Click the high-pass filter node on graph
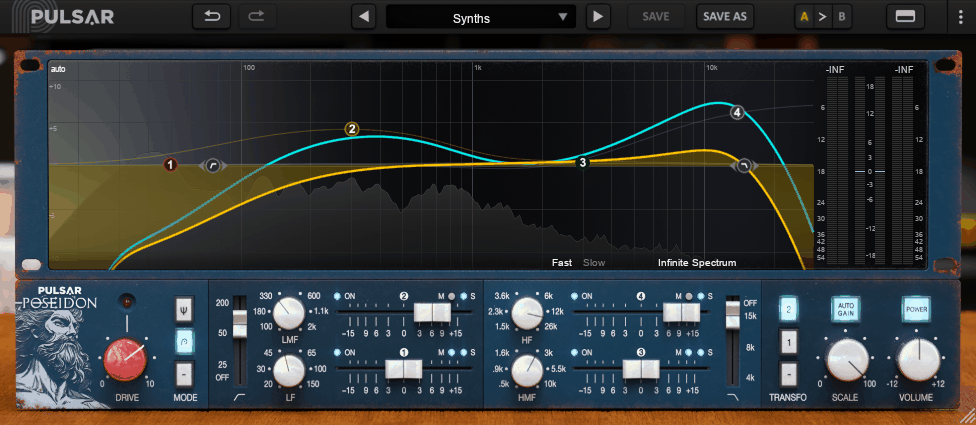This screenshot has height=425, width=976. pos(212,166)
